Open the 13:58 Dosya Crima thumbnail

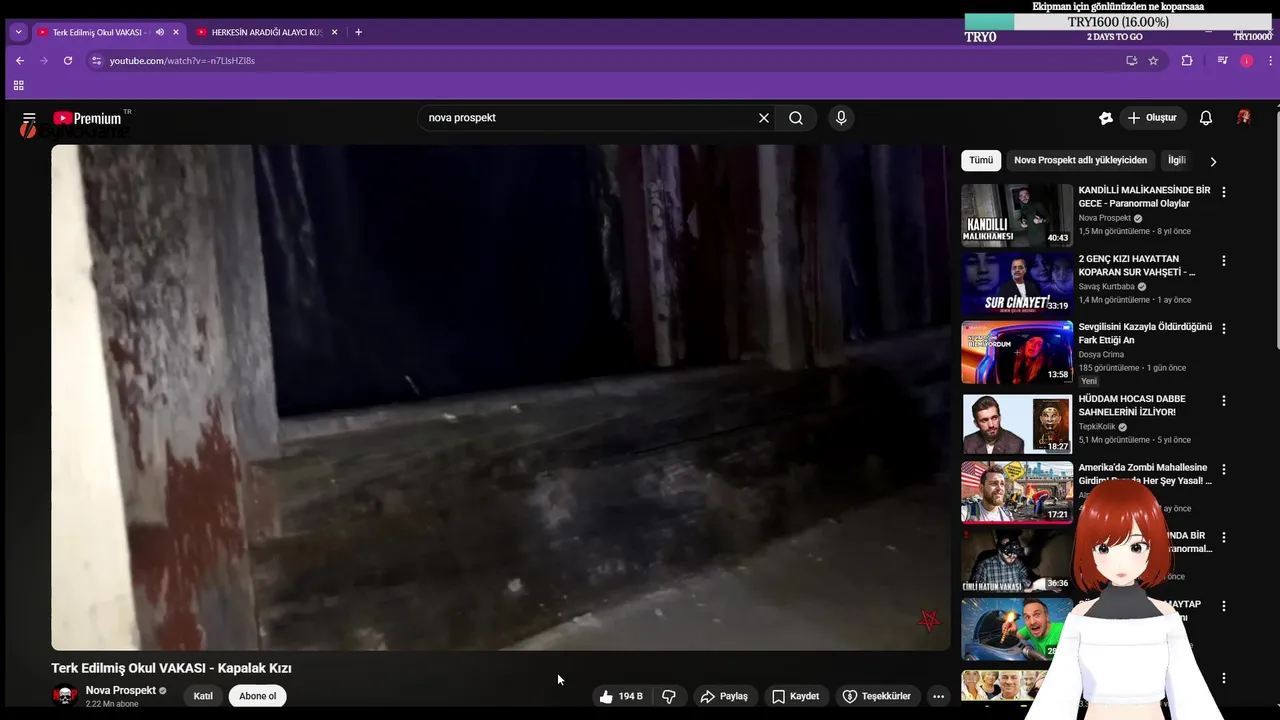pyautogui.click(x=1017, y=352)
